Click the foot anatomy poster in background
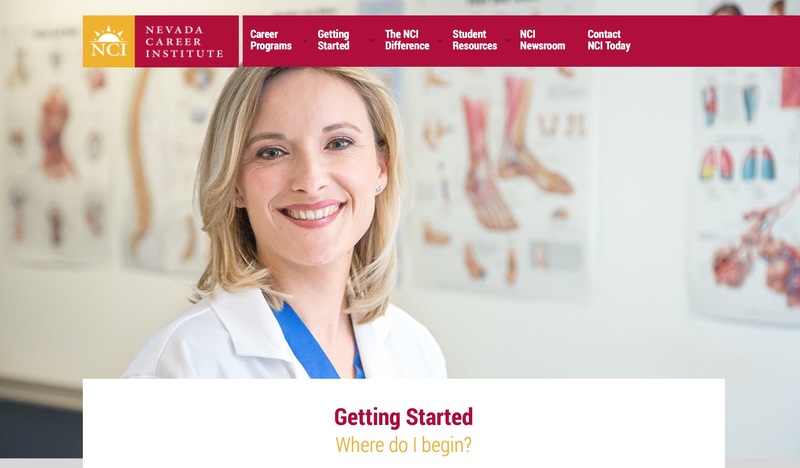Screen dimensions: 800x468 (x=503, y=179)
